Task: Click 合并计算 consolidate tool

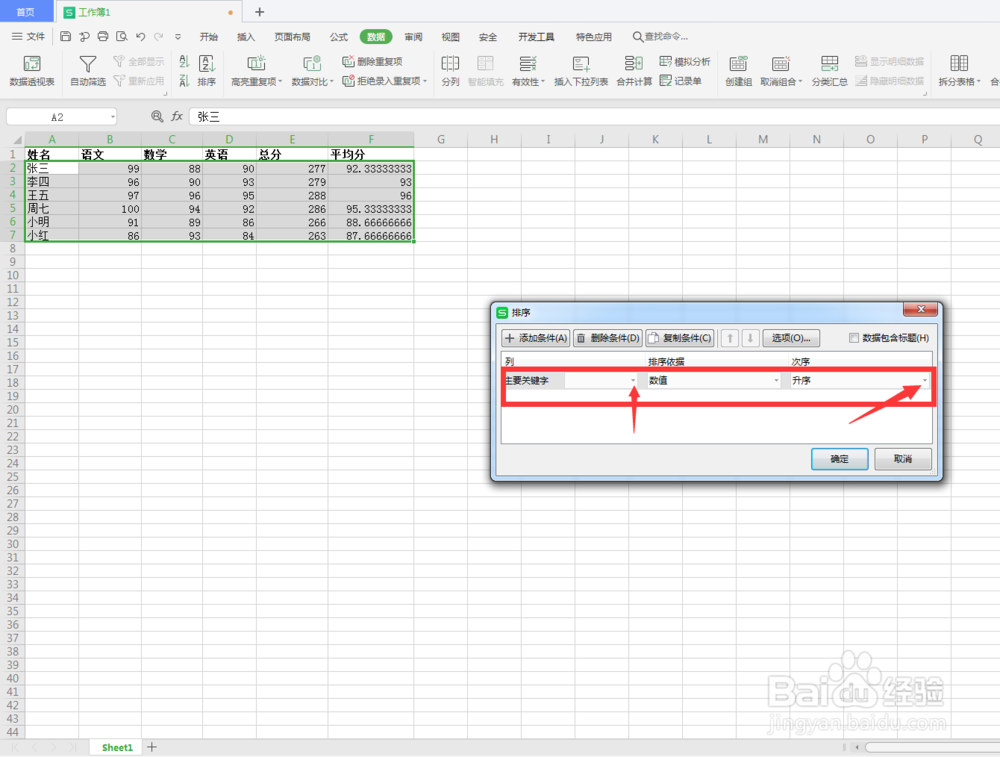Action: [x=634, y=71]
